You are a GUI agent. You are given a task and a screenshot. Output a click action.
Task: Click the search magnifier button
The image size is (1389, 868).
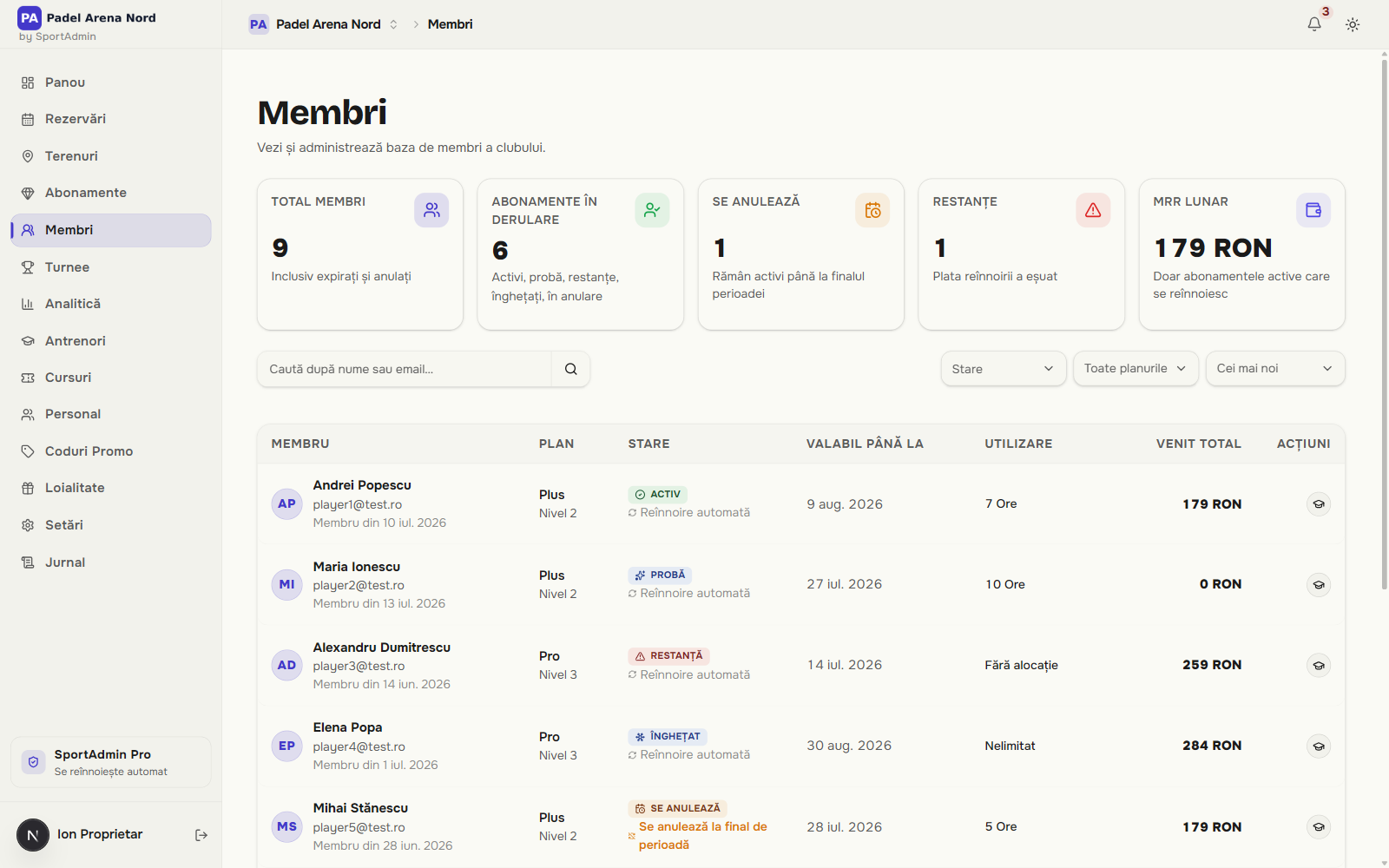pyautogui.click(x=570, y=369)
